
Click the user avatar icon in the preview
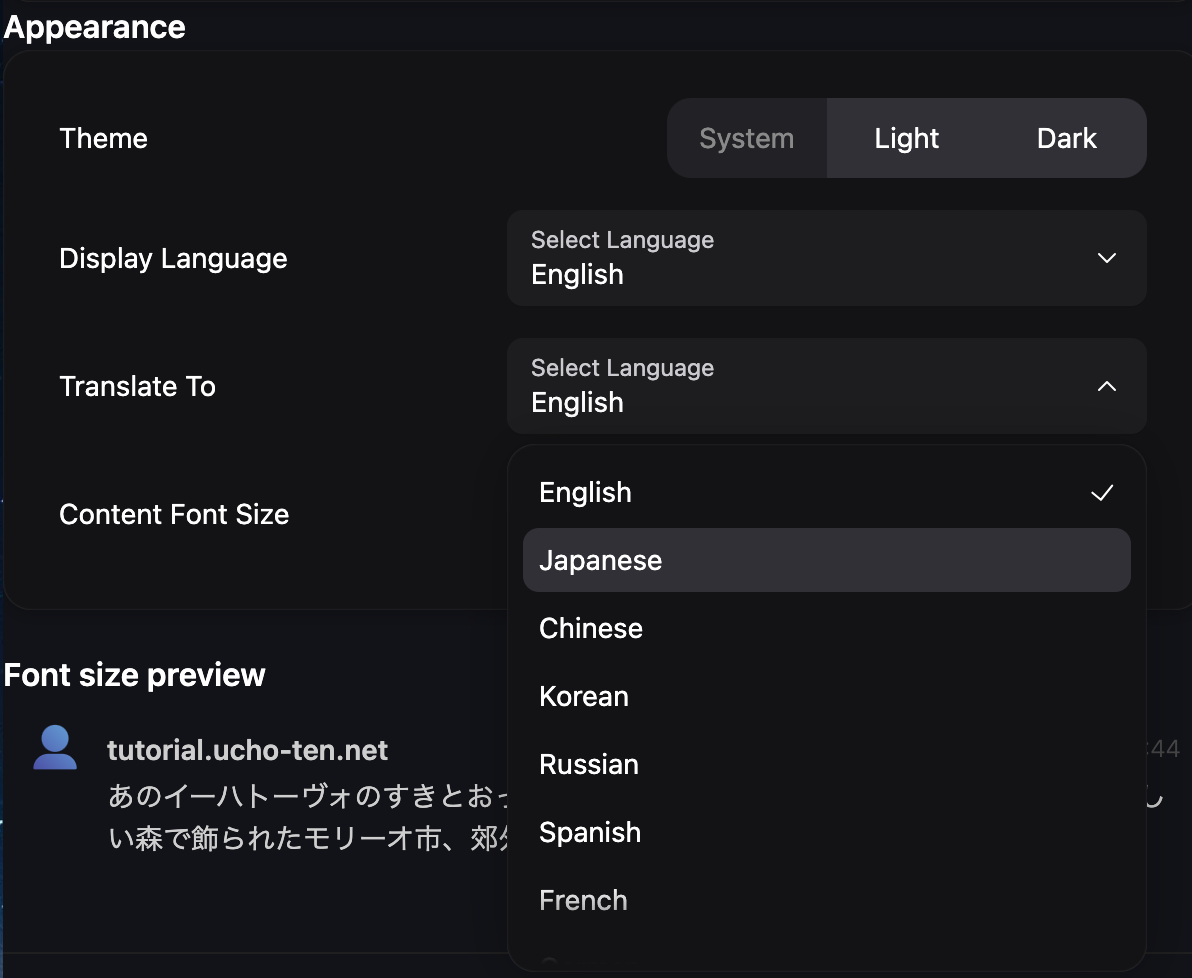[55, 748]
